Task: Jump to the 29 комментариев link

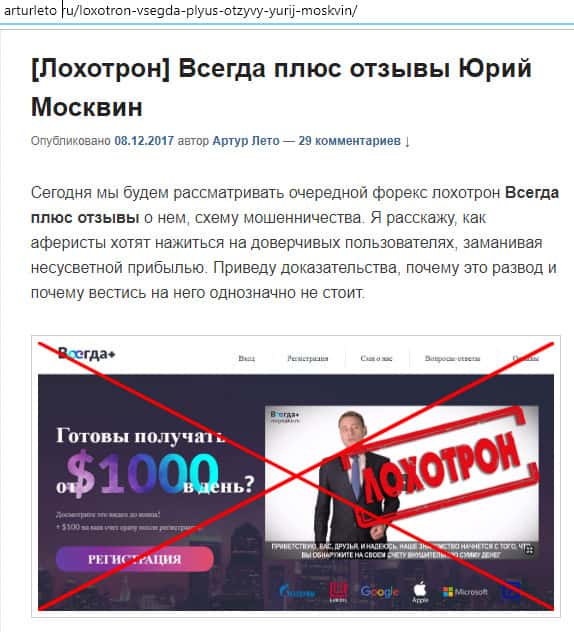Action: click(349, 141)
